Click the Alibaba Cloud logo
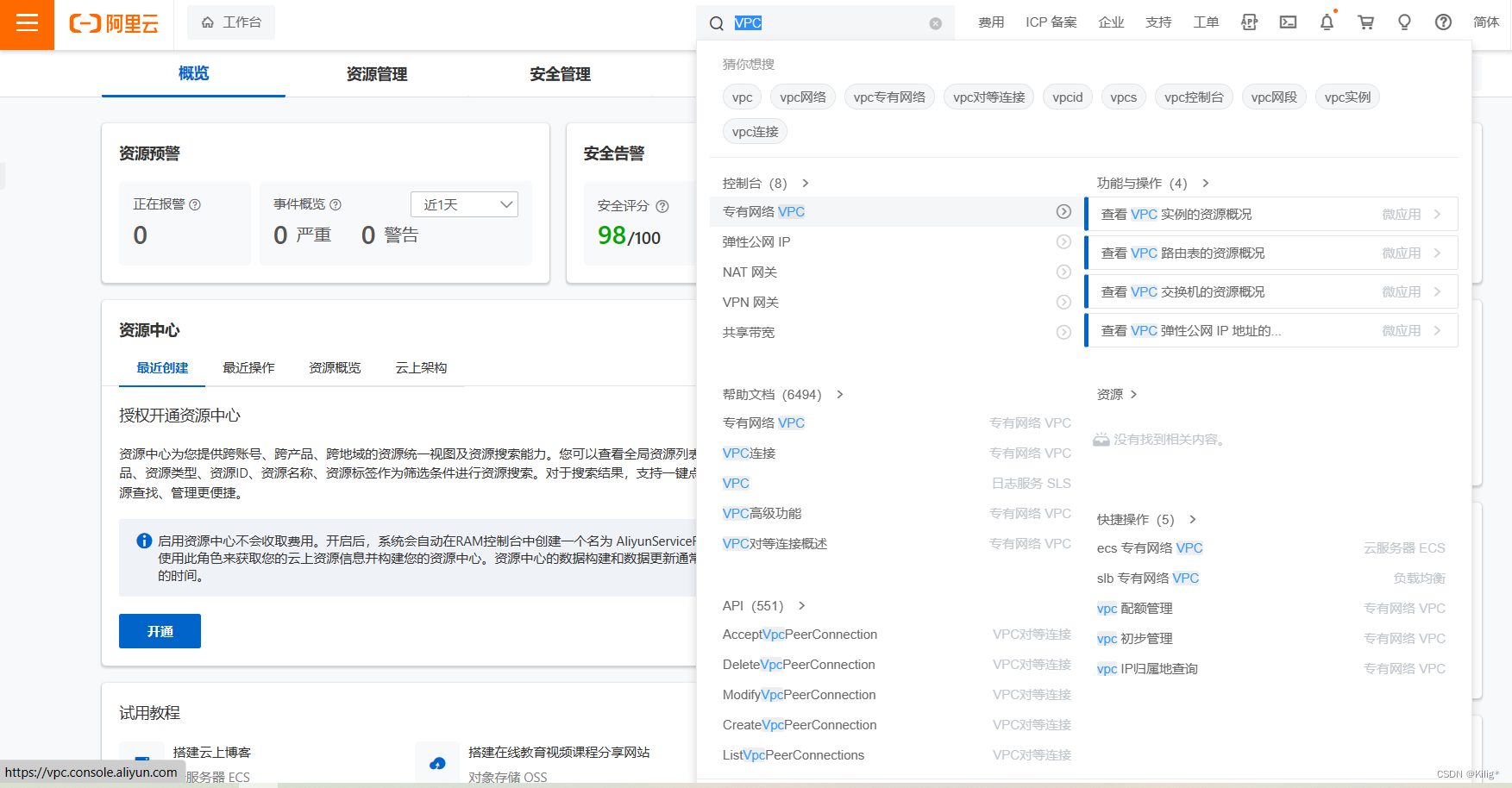1512x788 pixels. (113, 24)
